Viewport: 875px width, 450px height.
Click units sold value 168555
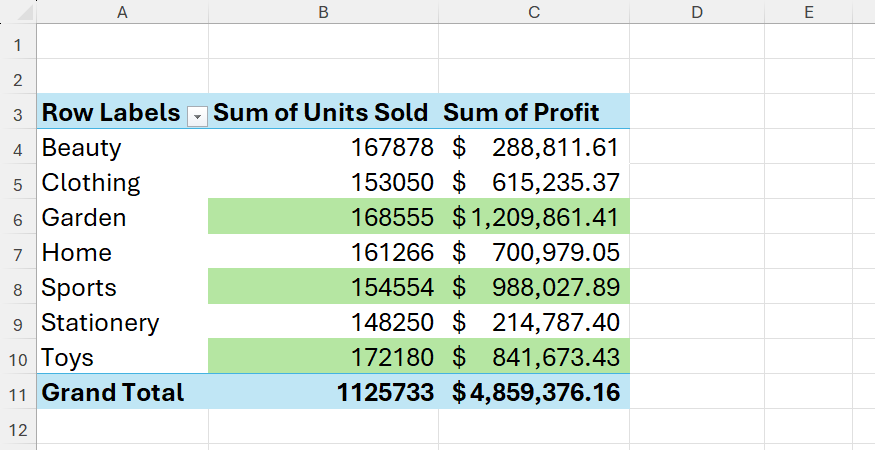pyautogui.click(x=392, y=218)
